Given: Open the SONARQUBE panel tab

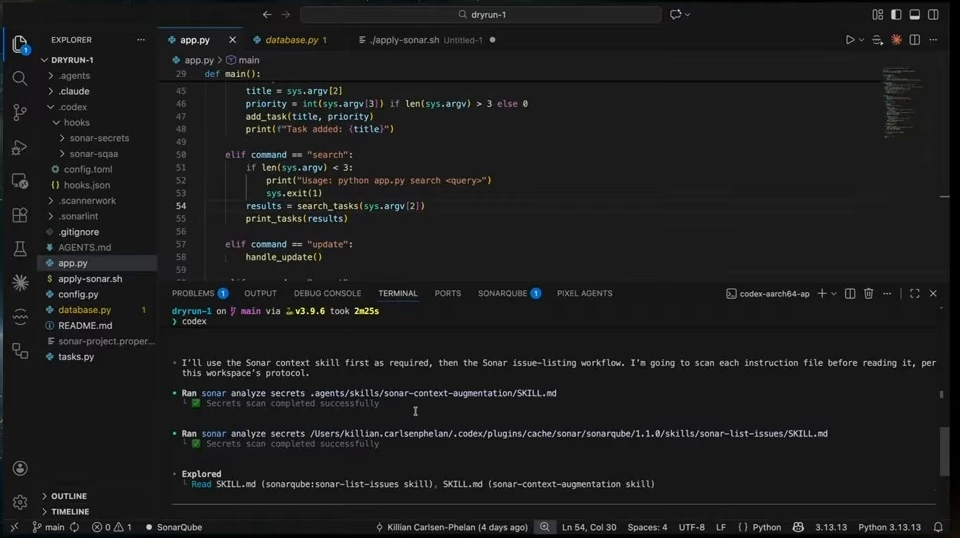Looking at the screenshot, I should [x=509, y=293].
